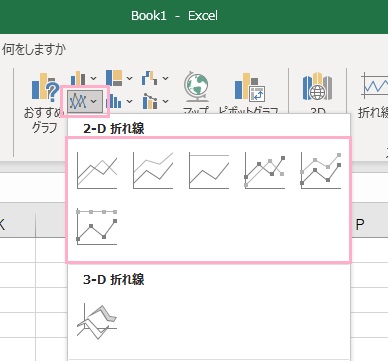Select the 3-D line chart
388x361 pixels.
(97, 322)
